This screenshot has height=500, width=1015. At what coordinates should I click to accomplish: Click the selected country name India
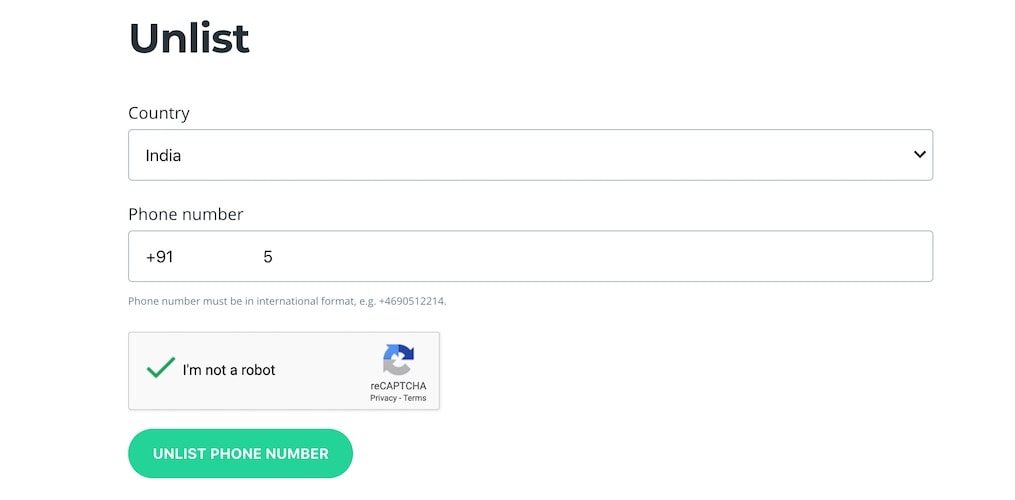tap(163, 156)
